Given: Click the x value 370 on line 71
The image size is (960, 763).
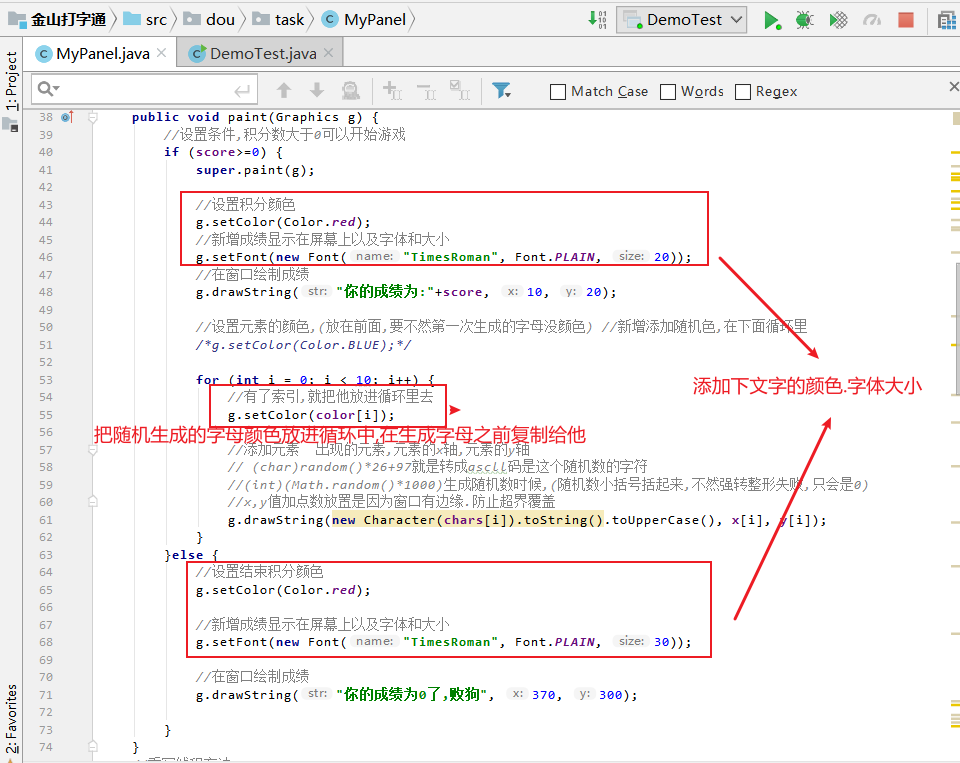Looking at the screenshot, I should (544, 695).
